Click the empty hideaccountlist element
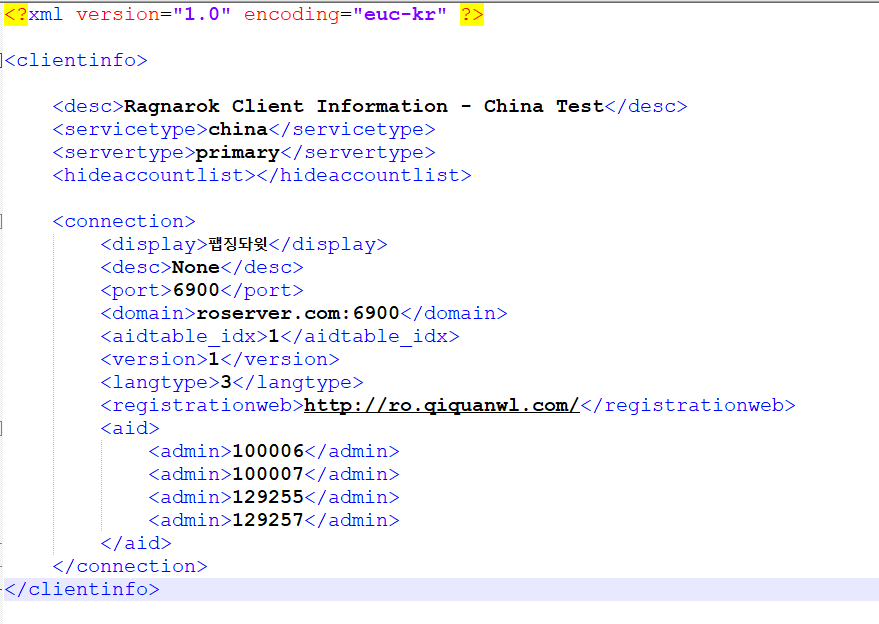This screenshot has height=624, width=879. pos(262,175)
